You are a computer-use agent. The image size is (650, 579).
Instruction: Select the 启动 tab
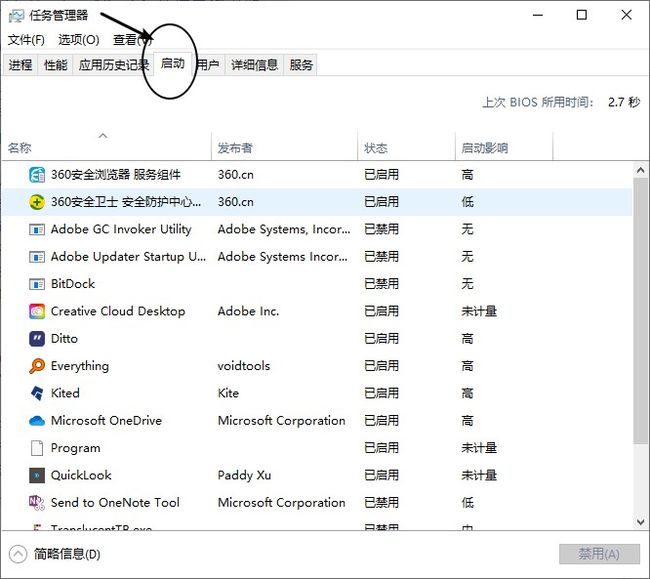tap(173, 63)
